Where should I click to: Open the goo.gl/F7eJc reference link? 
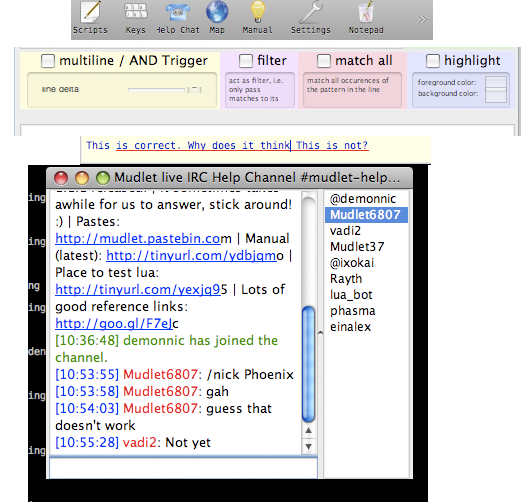(x=114, y=324)
